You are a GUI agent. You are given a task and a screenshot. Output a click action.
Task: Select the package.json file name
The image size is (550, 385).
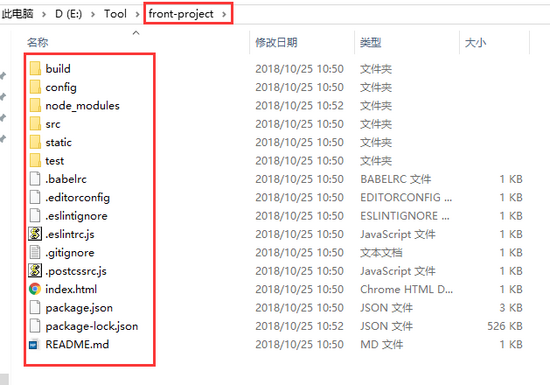[x=79, y=308]
